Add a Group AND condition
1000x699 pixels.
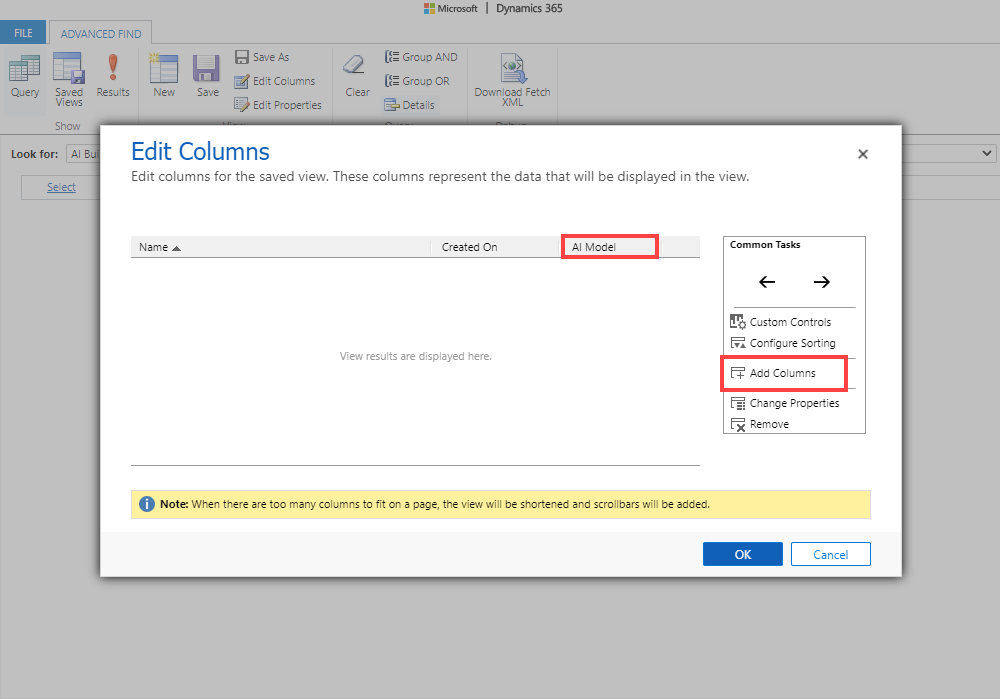point(421,57)
